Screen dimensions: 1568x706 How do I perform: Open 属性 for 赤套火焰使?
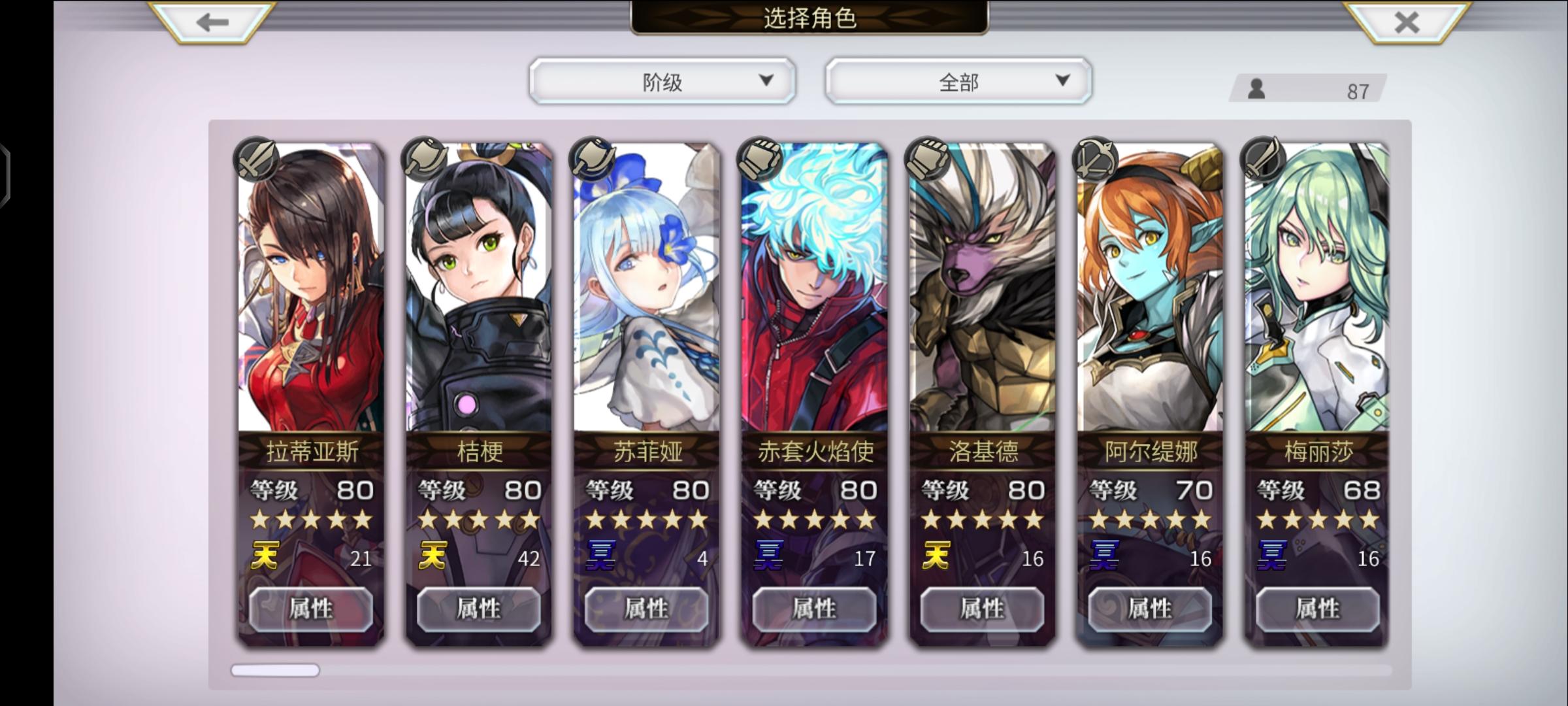(x=814, y=609)
